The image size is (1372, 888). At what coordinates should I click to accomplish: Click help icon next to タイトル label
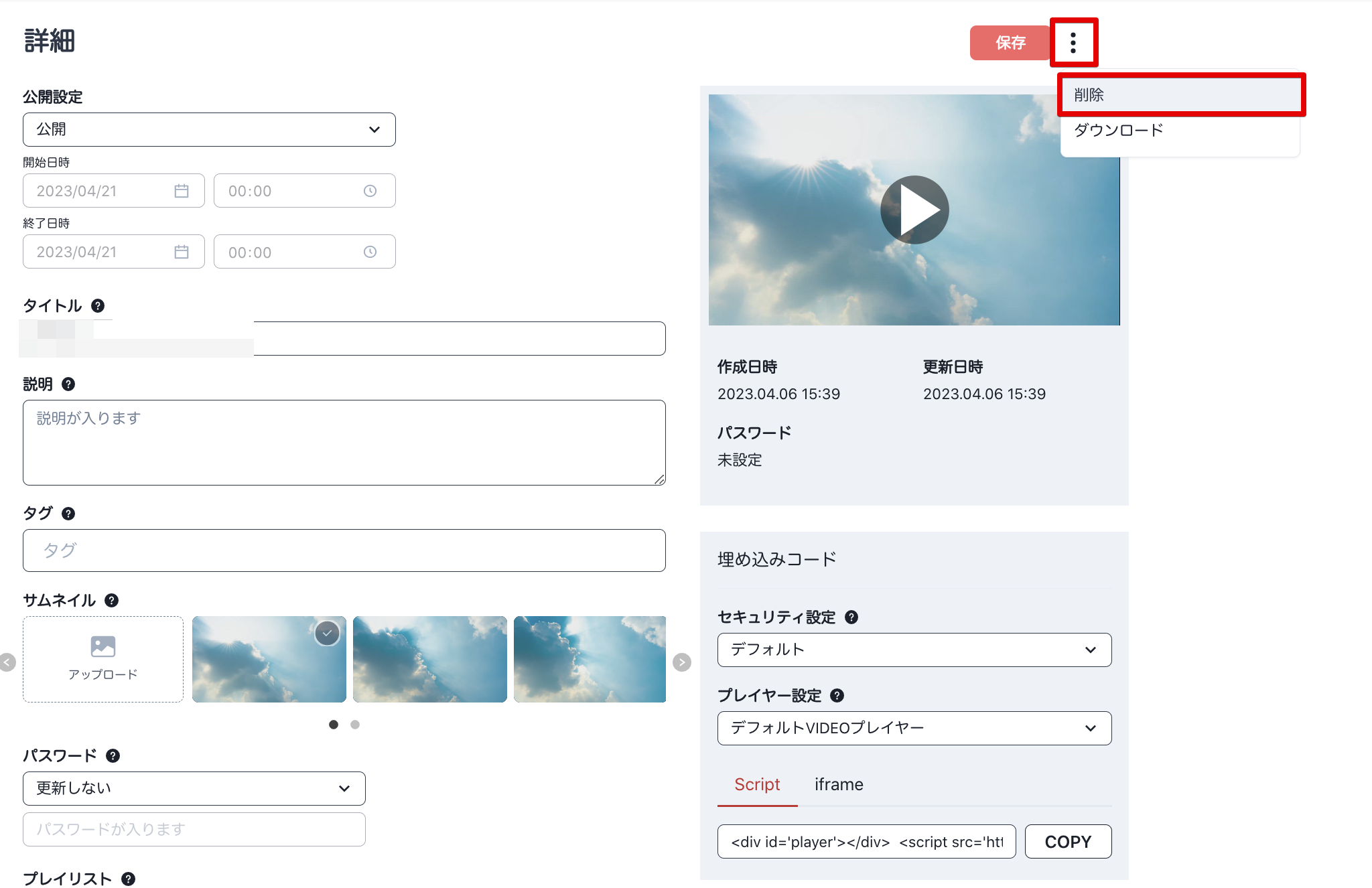[x=98, y=306]
